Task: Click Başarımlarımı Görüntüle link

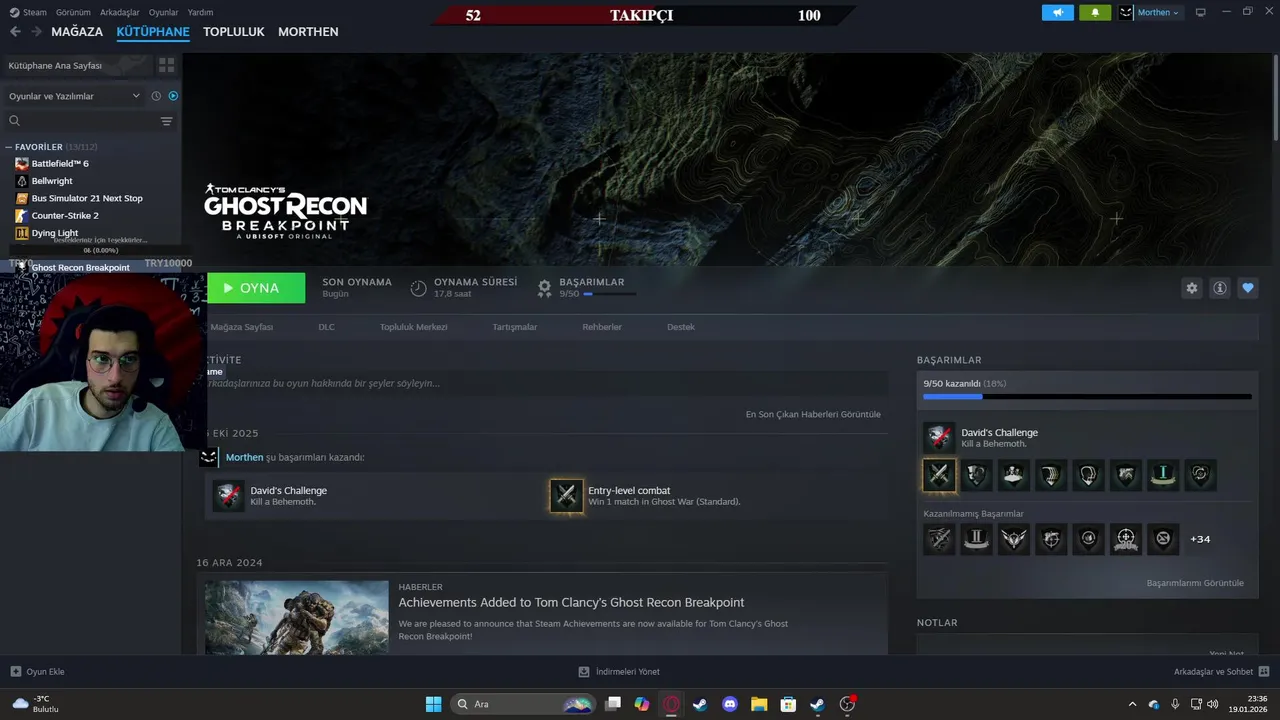Action: click(x=1195, y=583)
